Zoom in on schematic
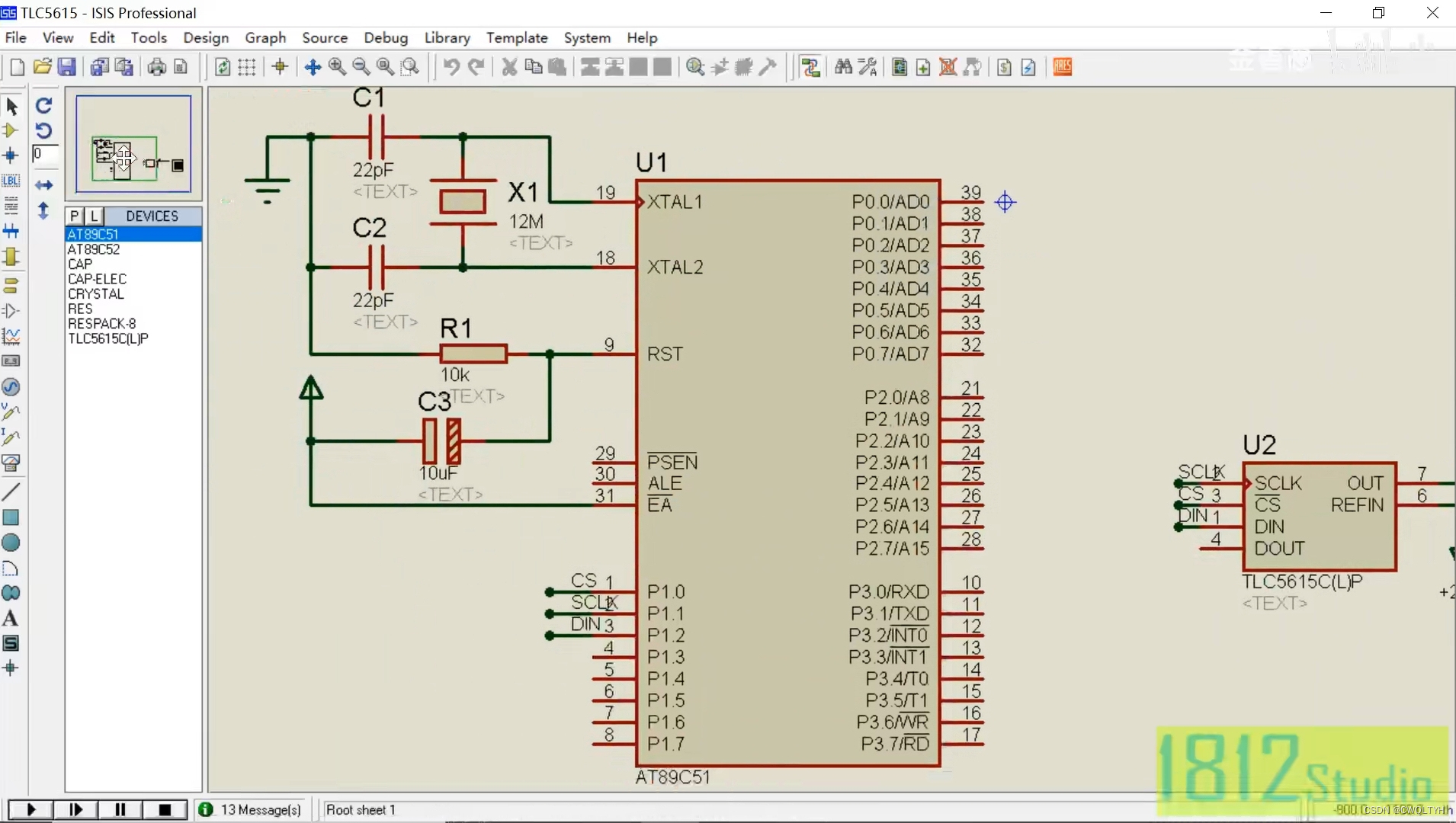The image size is (1456, 823). coord(337,67)
